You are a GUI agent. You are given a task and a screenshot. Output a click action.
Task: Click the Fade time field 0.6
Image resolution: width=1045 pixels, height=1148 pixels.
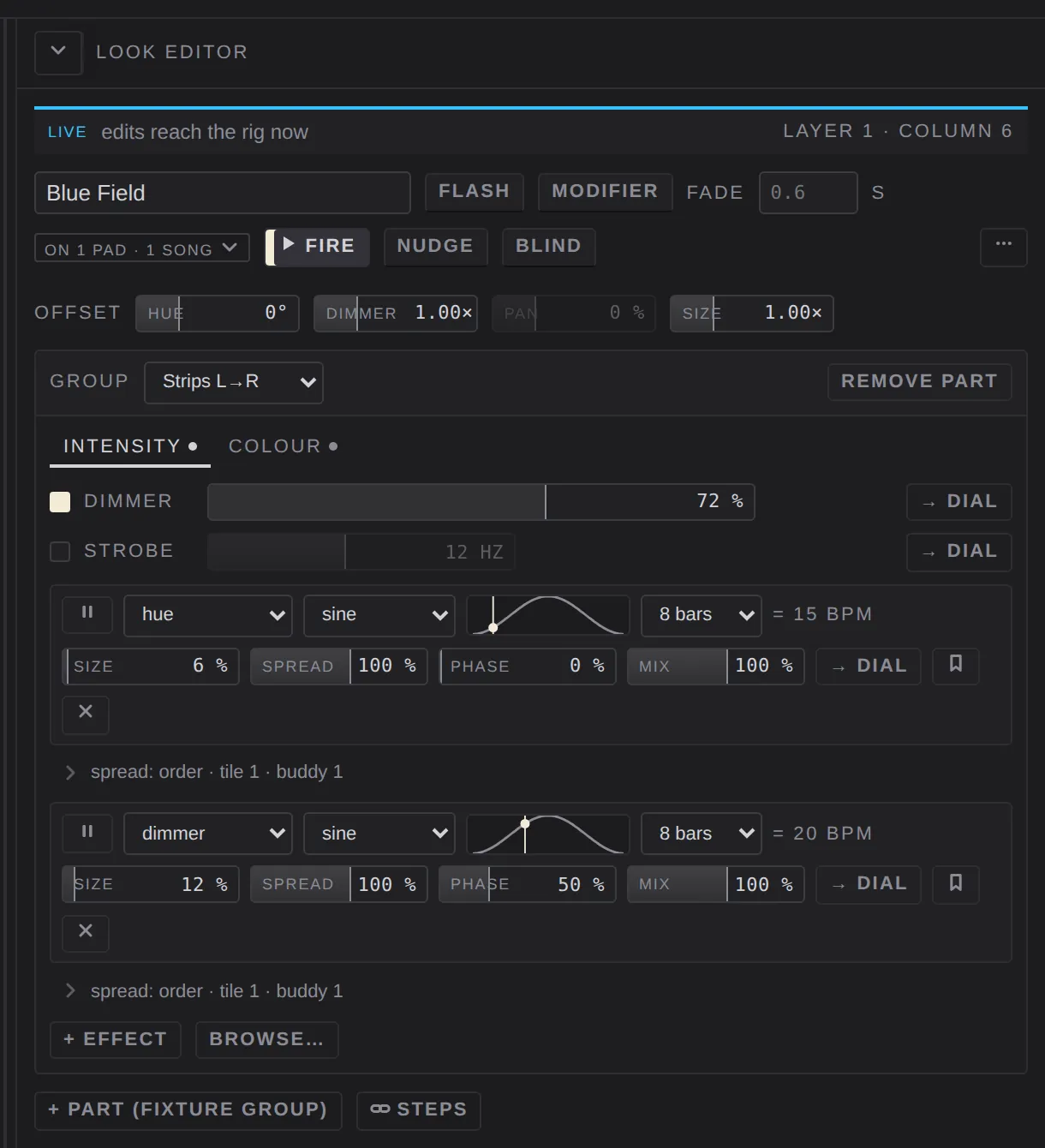pos(809,194)
